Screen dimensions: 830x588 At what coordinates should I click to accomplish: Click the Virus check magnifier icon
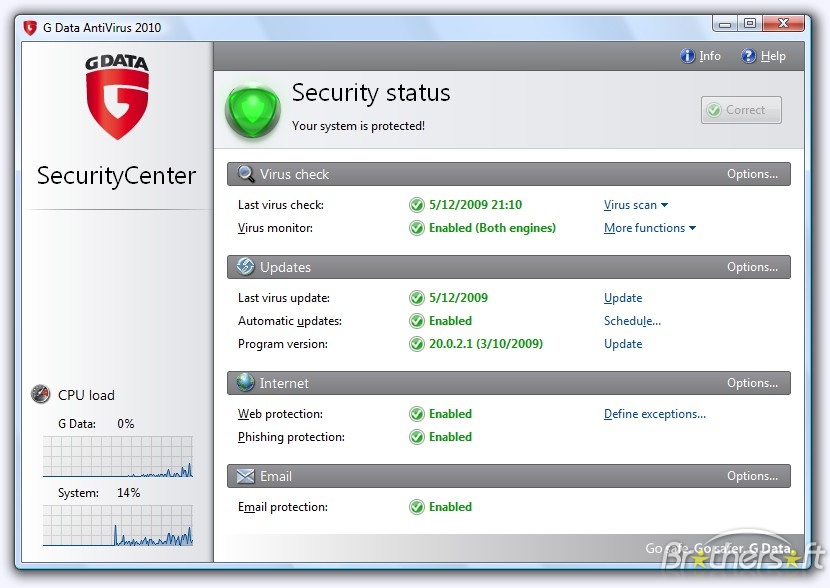coord(245,173)
